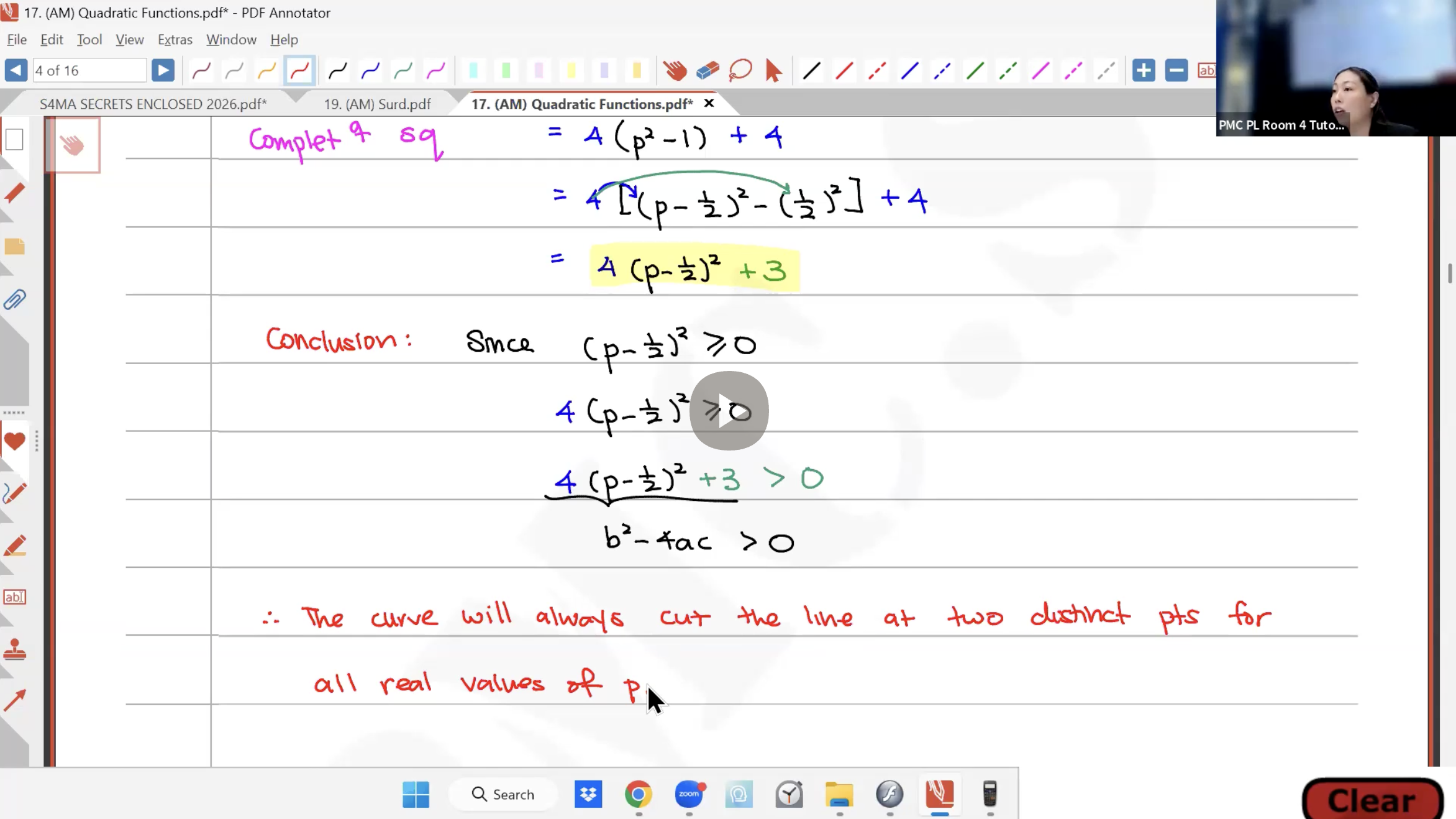Click the blue minus zoom-out button

pos(1176,70)
